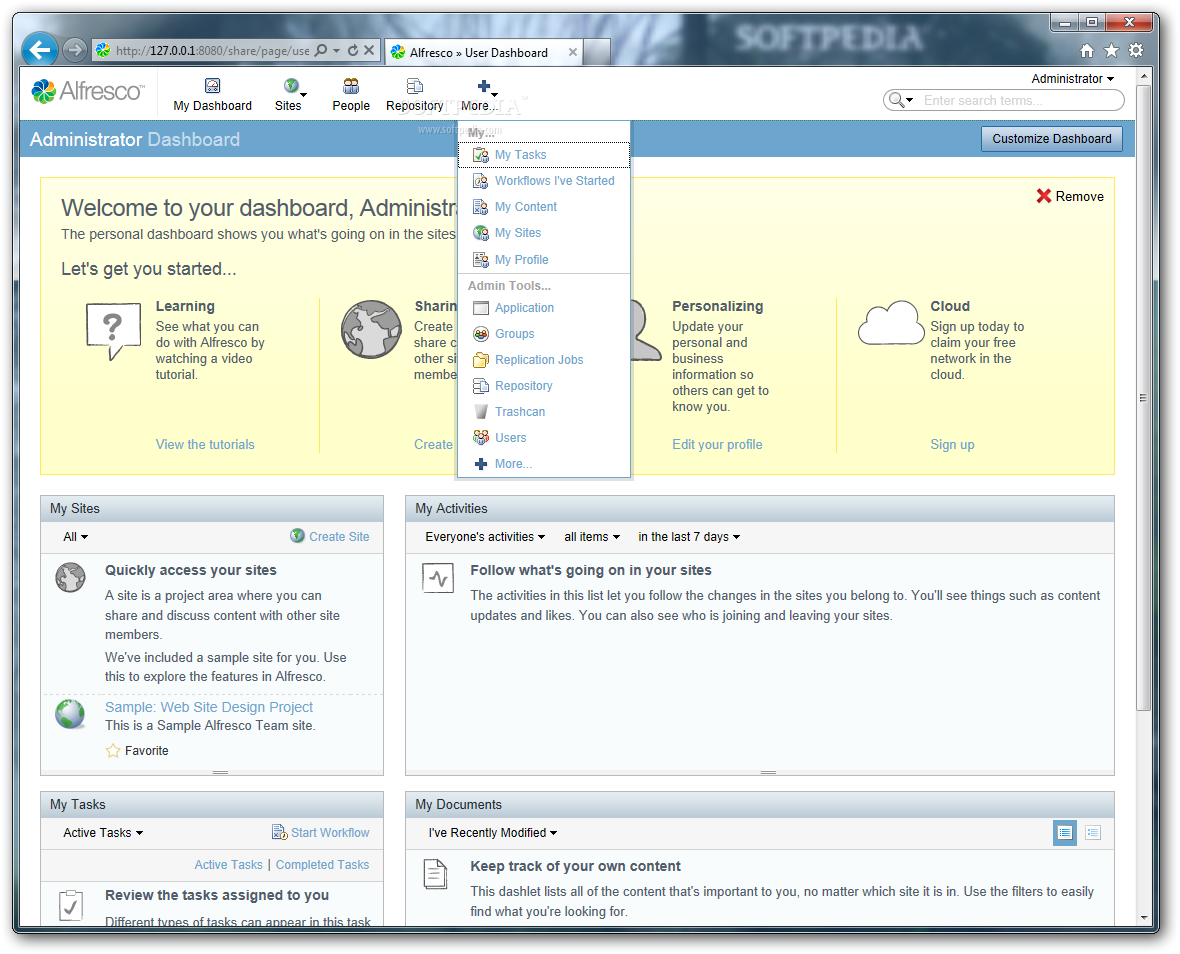Viewport: 1180px width, 954px height.
Task: Click the Trashcan menu icon
Action: [x=481, y=412]
